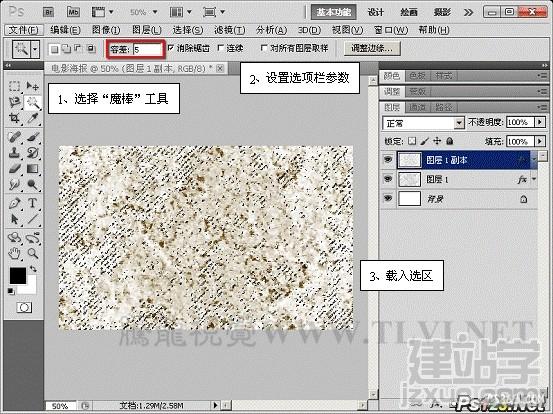
Task: Reset default foreground and background colors
Action: click(x=11, y=291)
